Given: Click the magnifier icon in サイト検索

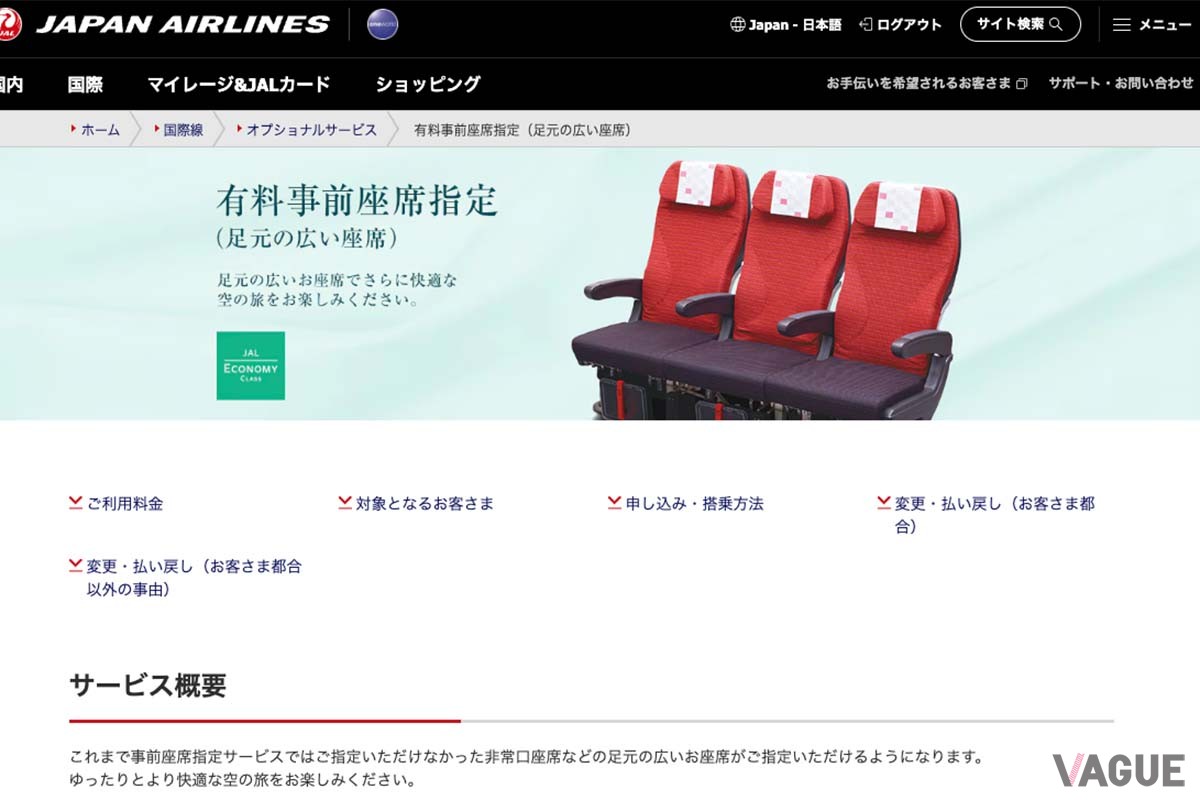Looking at the screenshot, I should coord(1056,24).
